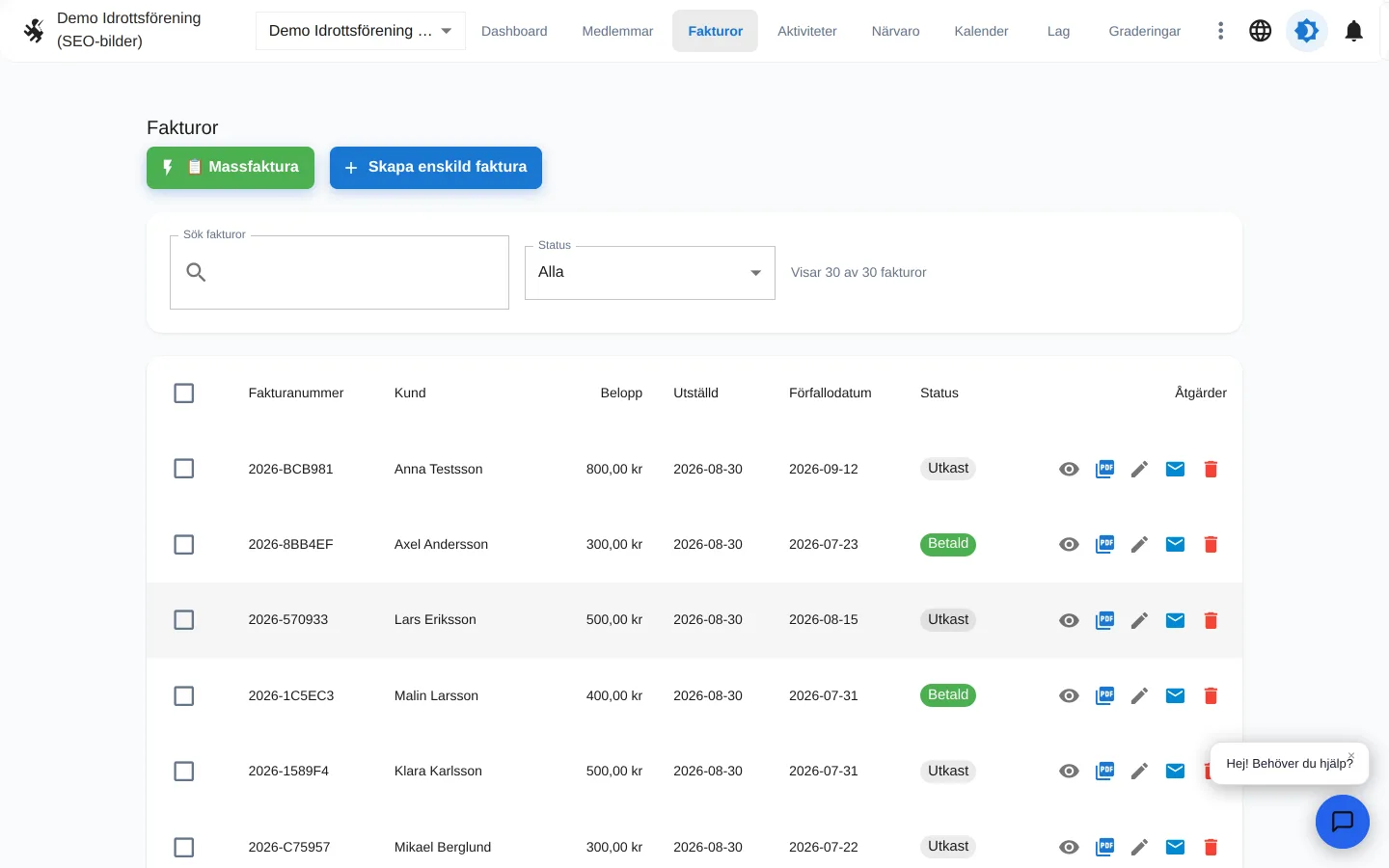Show invoice details for Axel Andersson

click(x=1069, y=545)
